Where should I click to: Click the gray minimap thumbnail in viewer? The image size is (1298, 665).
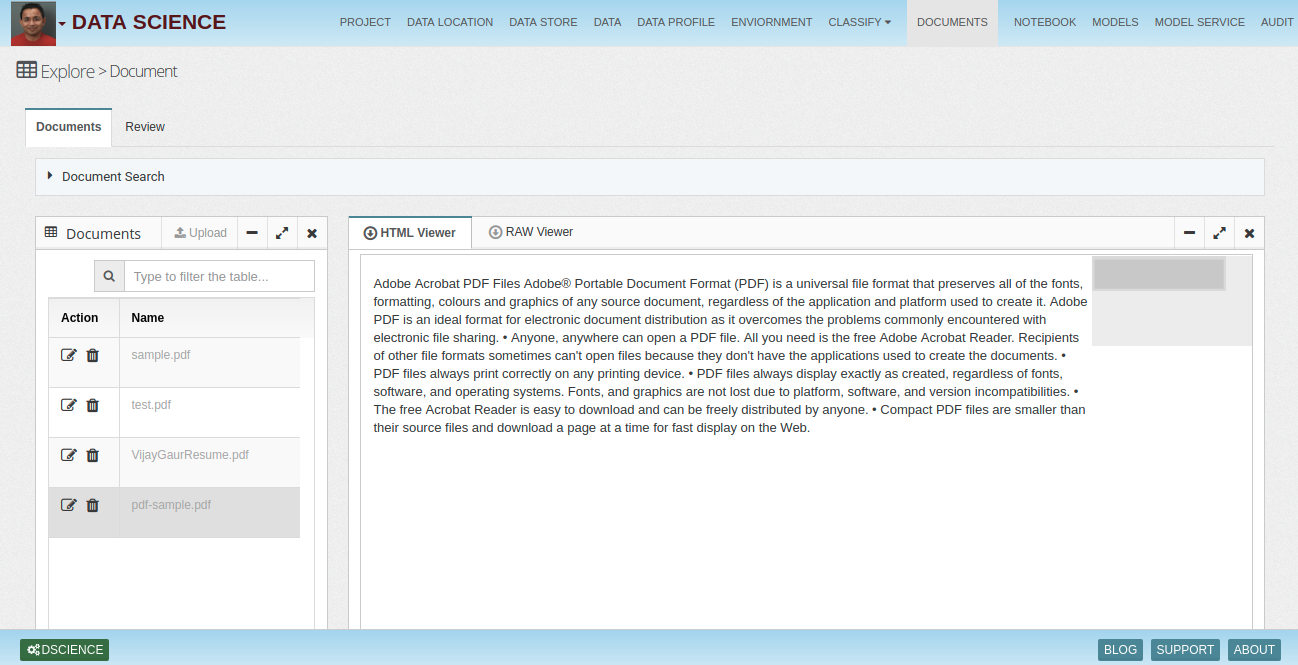pyautogui.click(x=1159, y=274)
